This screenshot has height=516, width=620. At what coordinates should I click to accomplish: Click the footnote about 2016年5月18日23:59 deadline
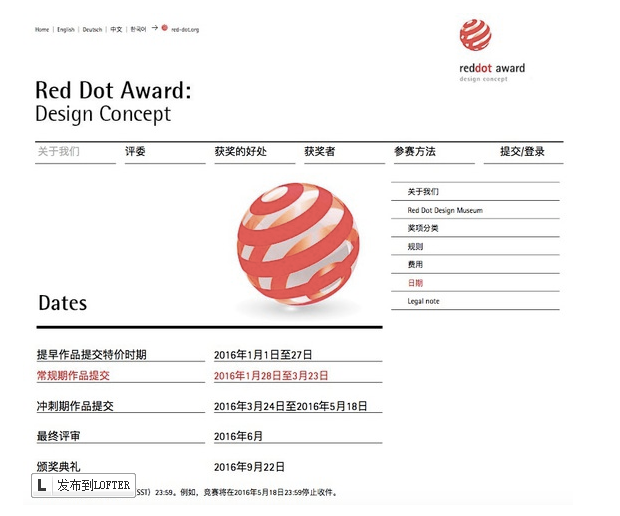(x=237, y=492)
